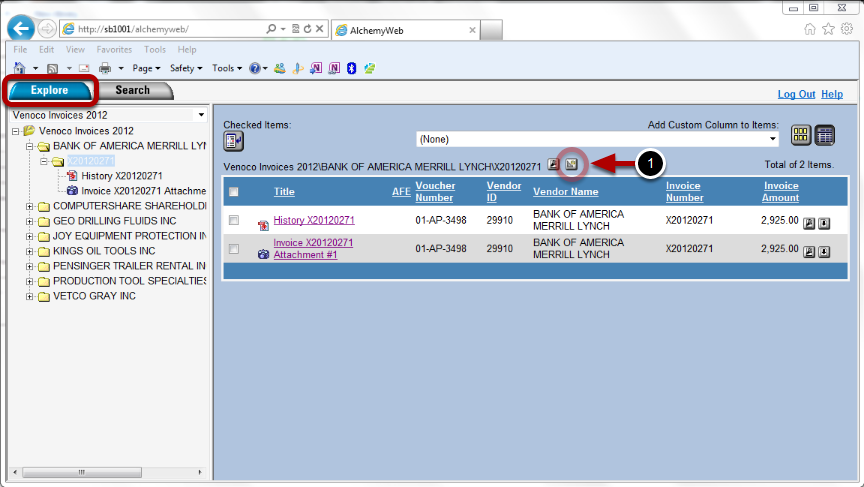Sort by Invoice Amount column header

click(780, 192)
